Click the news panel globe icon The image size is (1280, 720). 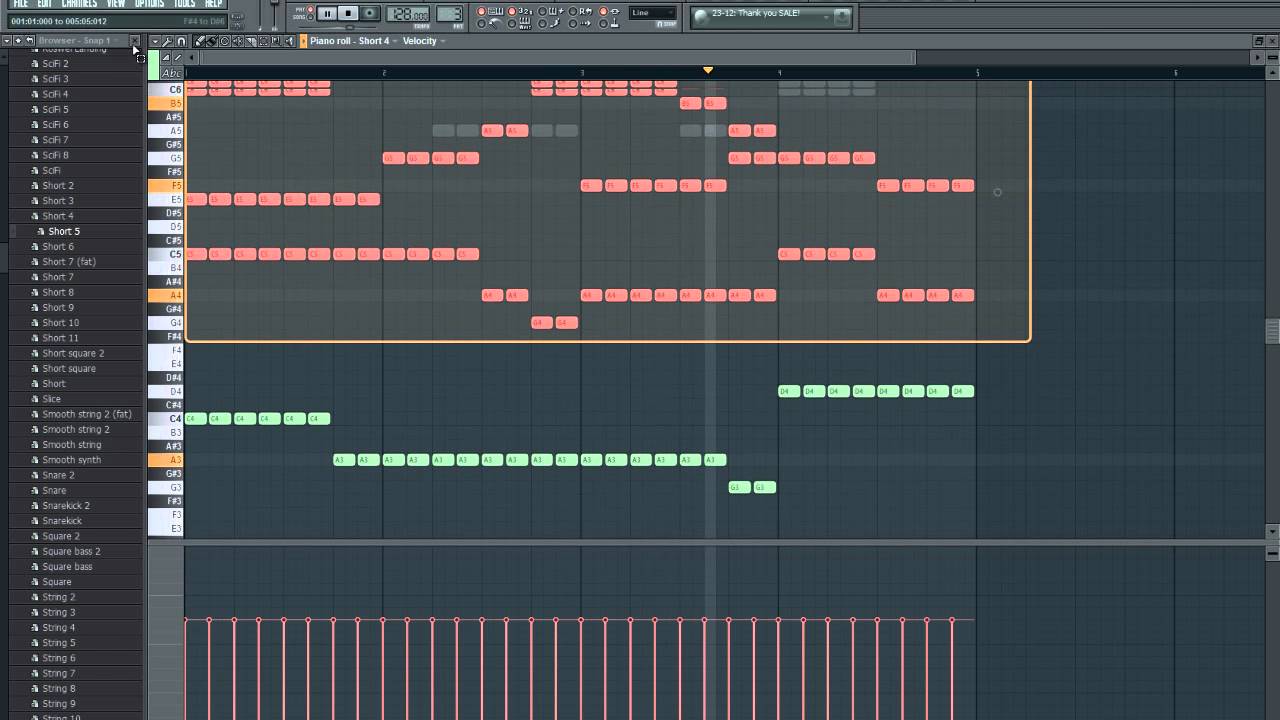[x=700, y=16]
